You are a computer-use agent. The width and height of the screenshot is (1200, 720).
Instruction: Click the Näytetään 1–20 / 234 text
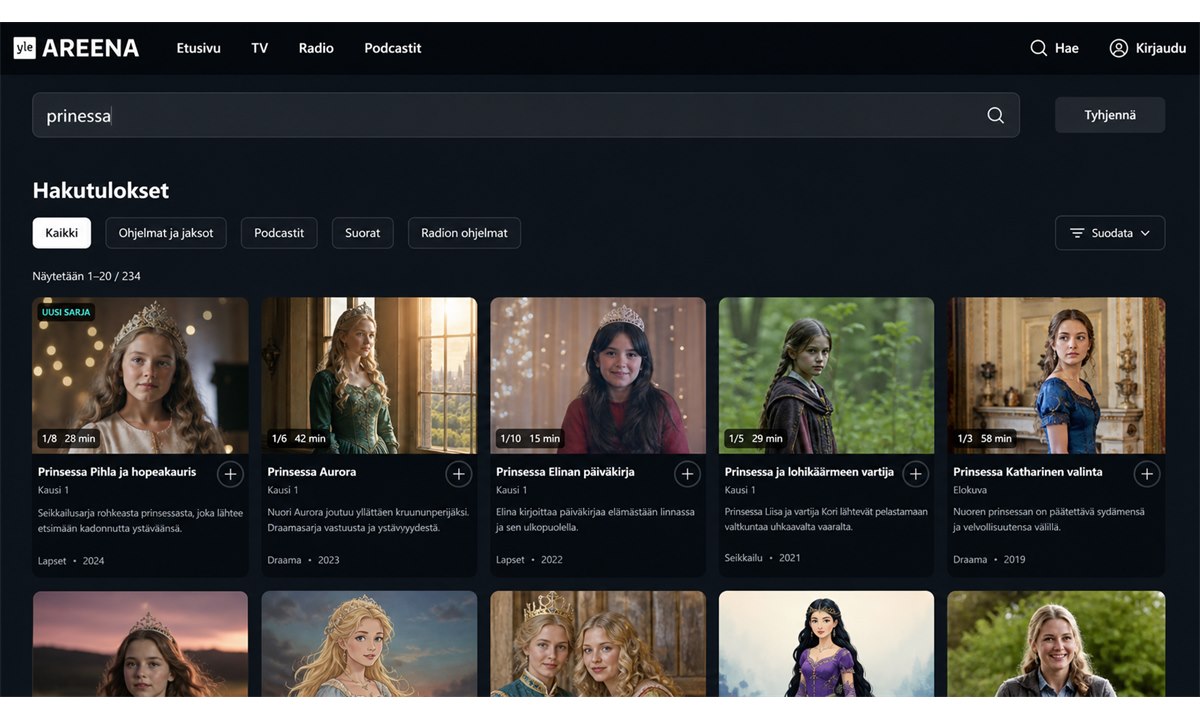click(x=86, y=276)
